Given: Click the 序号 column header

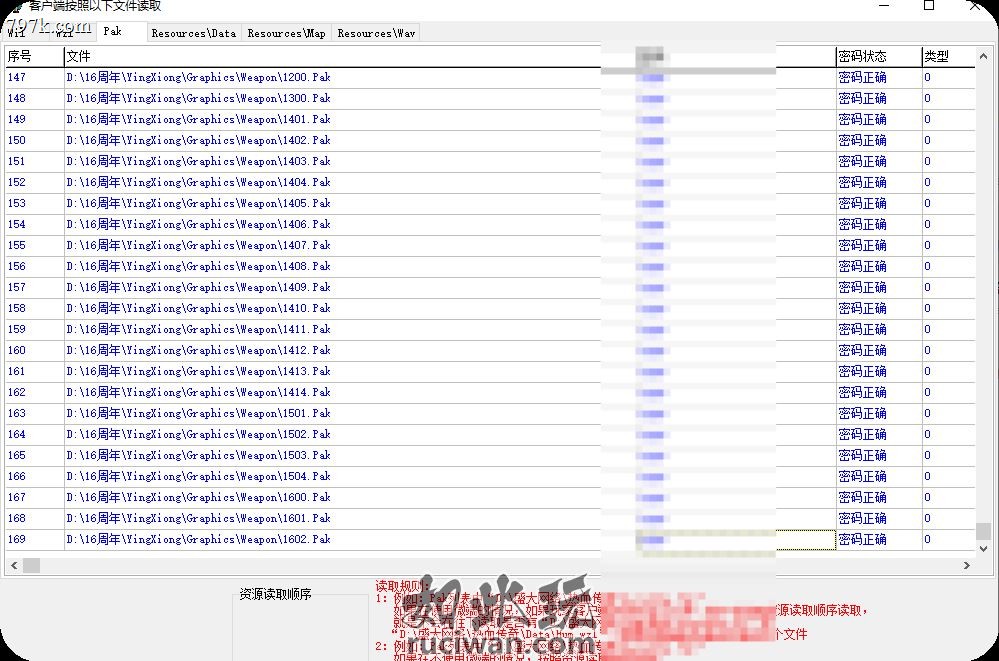Looking at the screenshot, I should tap(34, 56).
